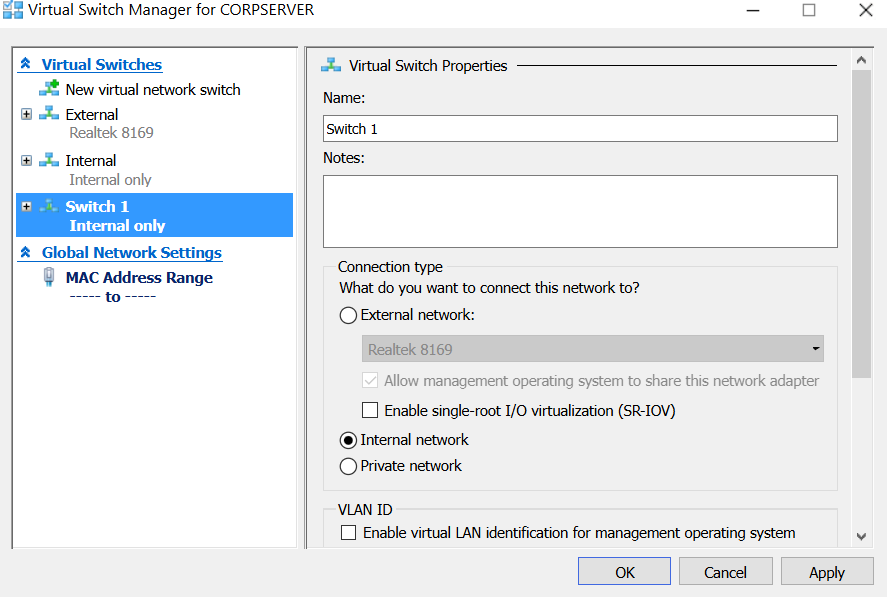
Task: Click the MAC Address Range icon
Action: tap(49, 277)
